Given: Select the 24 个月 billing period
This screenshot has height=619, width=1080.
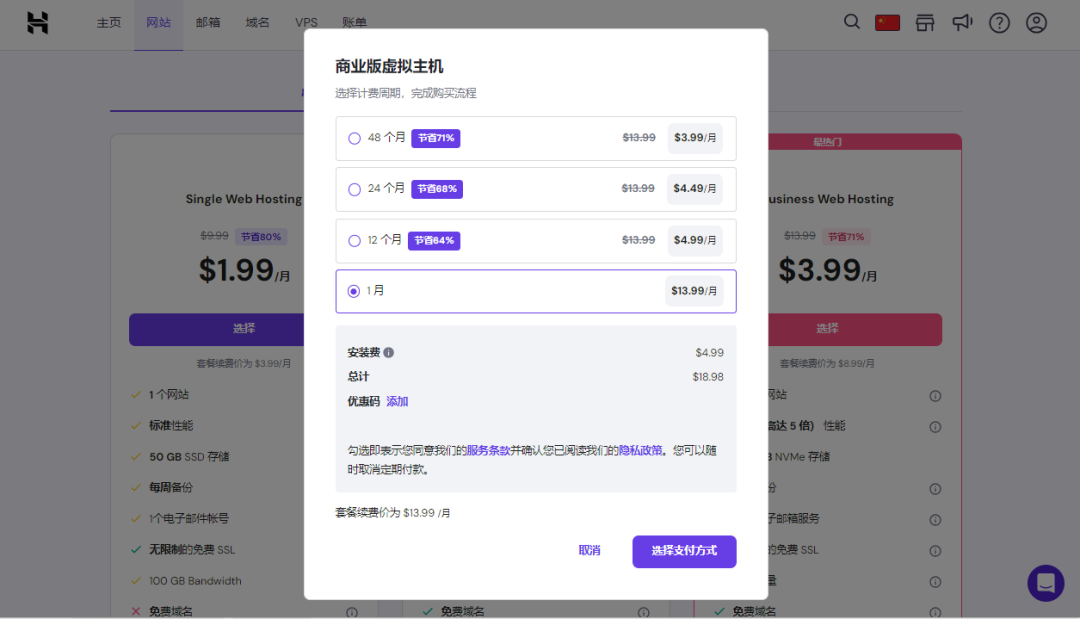Looking at the screenshot, I should click(354, 189).
